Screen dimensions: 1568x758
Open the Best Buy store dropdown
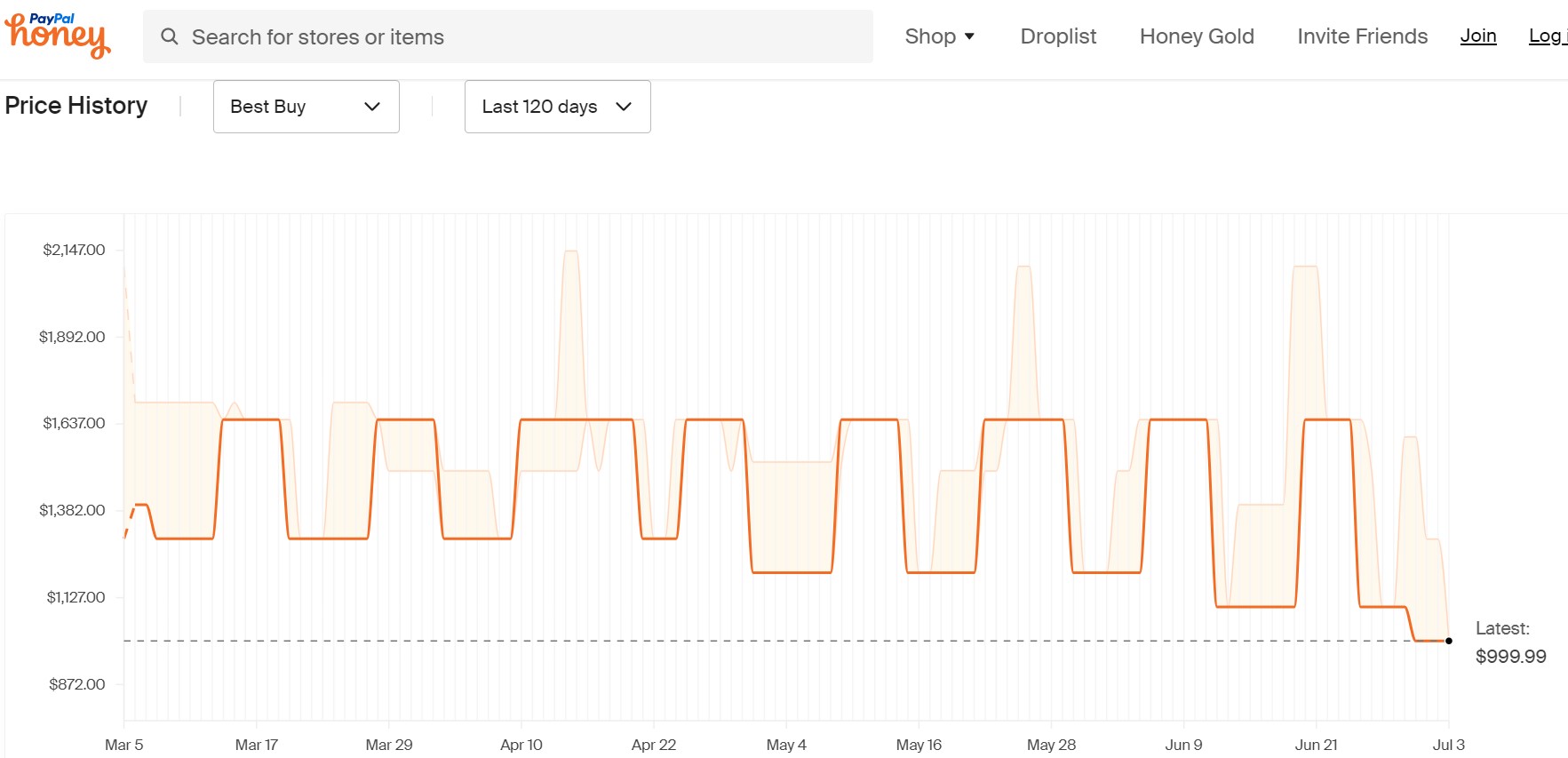[x=306, y=107]
